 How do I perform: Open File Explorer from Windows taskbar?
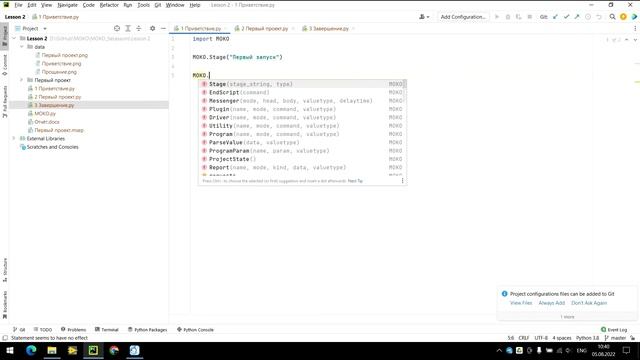pos(52,350)
